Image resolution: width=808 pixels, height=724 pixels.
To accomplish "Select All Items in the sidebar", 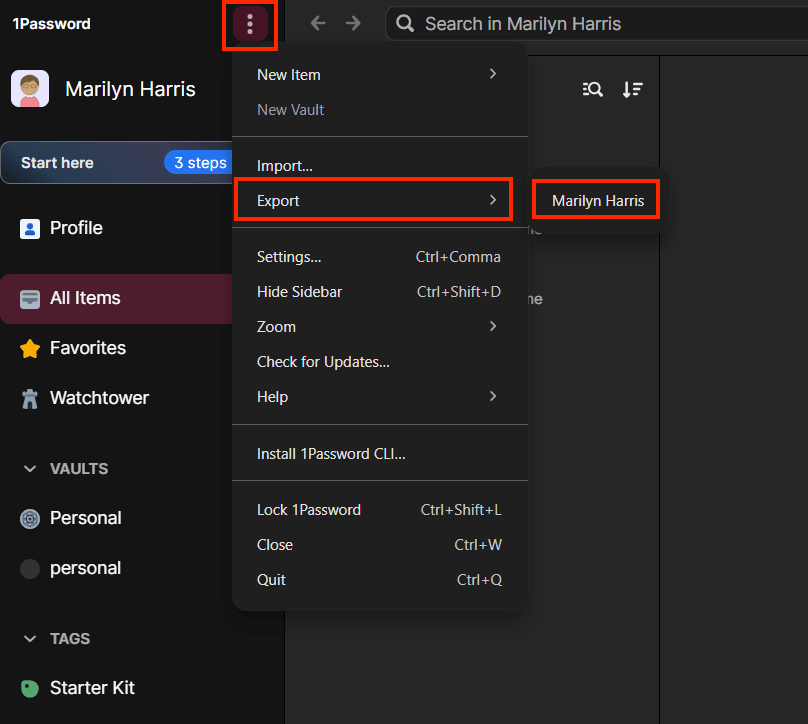I will pos(116,298).
